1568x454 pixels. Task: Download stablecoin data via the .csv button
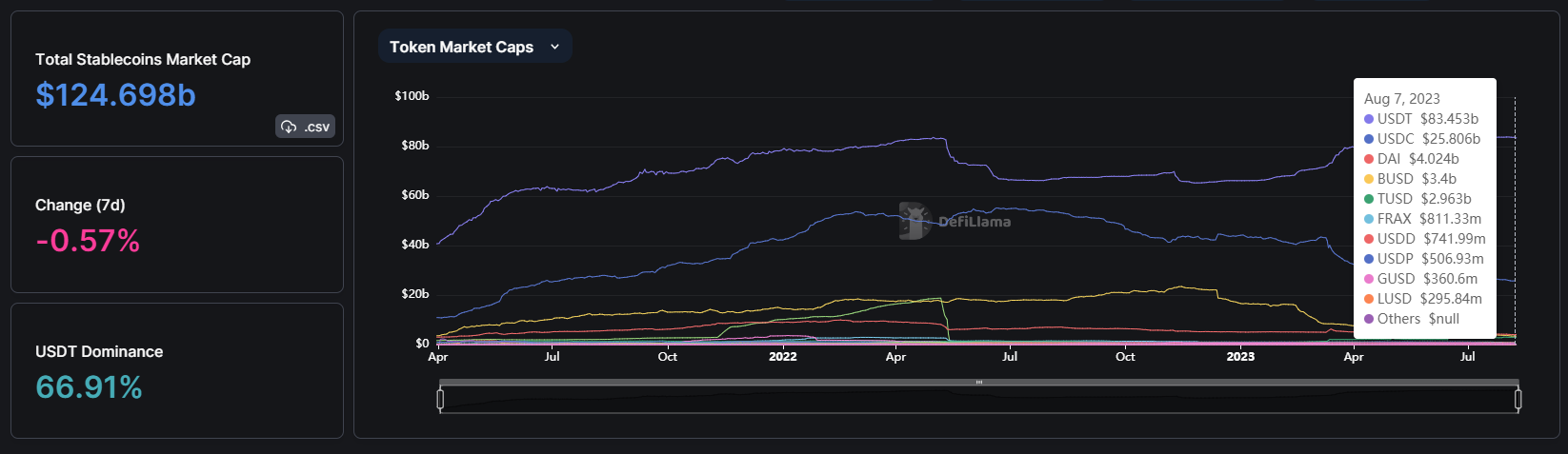click(305, 127)
